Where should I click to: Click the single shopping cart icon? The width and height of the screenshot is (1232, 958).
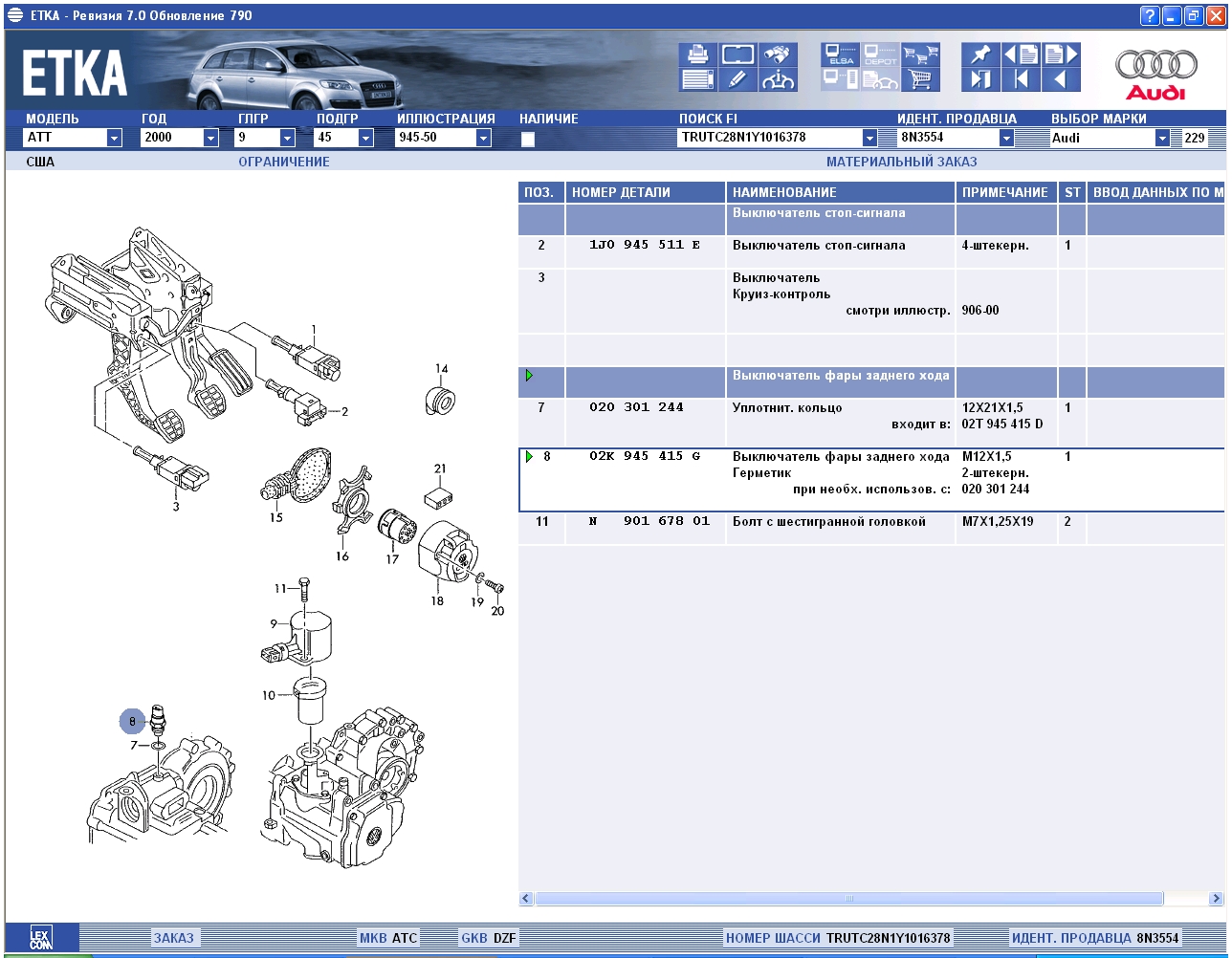[920, 79]
